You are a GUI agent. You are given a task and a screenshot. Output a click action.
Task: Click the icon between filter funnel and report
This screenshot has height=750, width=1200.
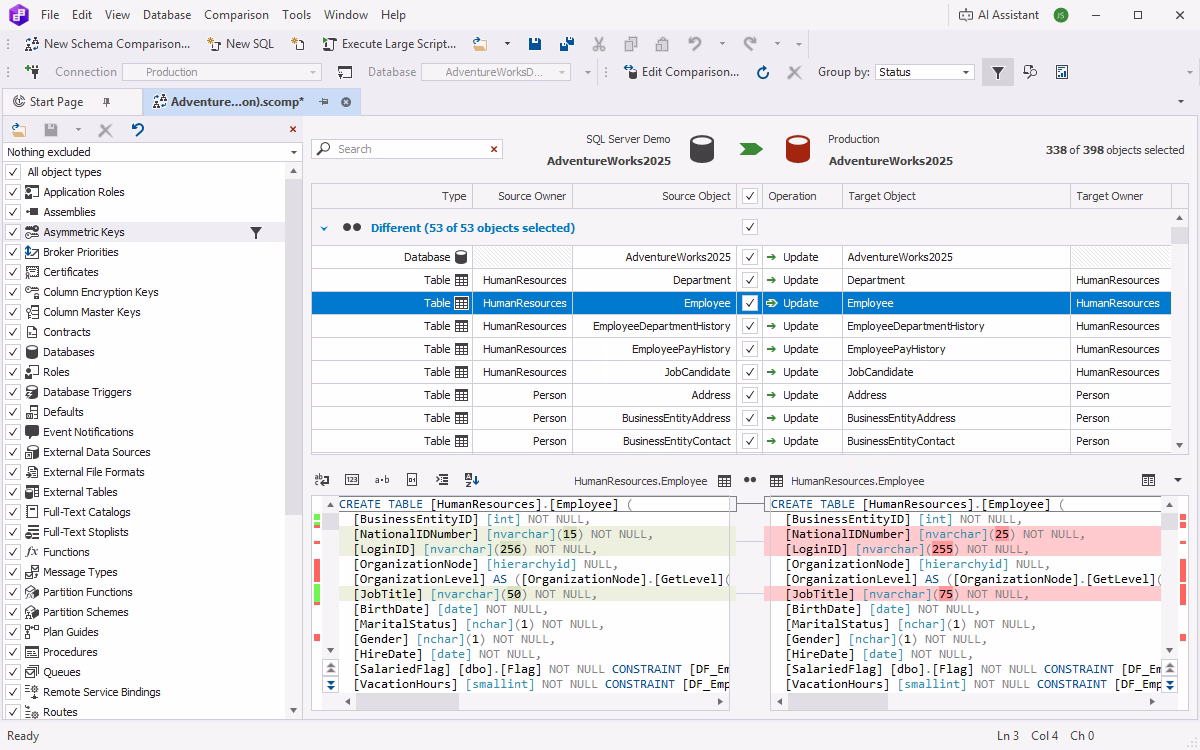(1030, 72)
